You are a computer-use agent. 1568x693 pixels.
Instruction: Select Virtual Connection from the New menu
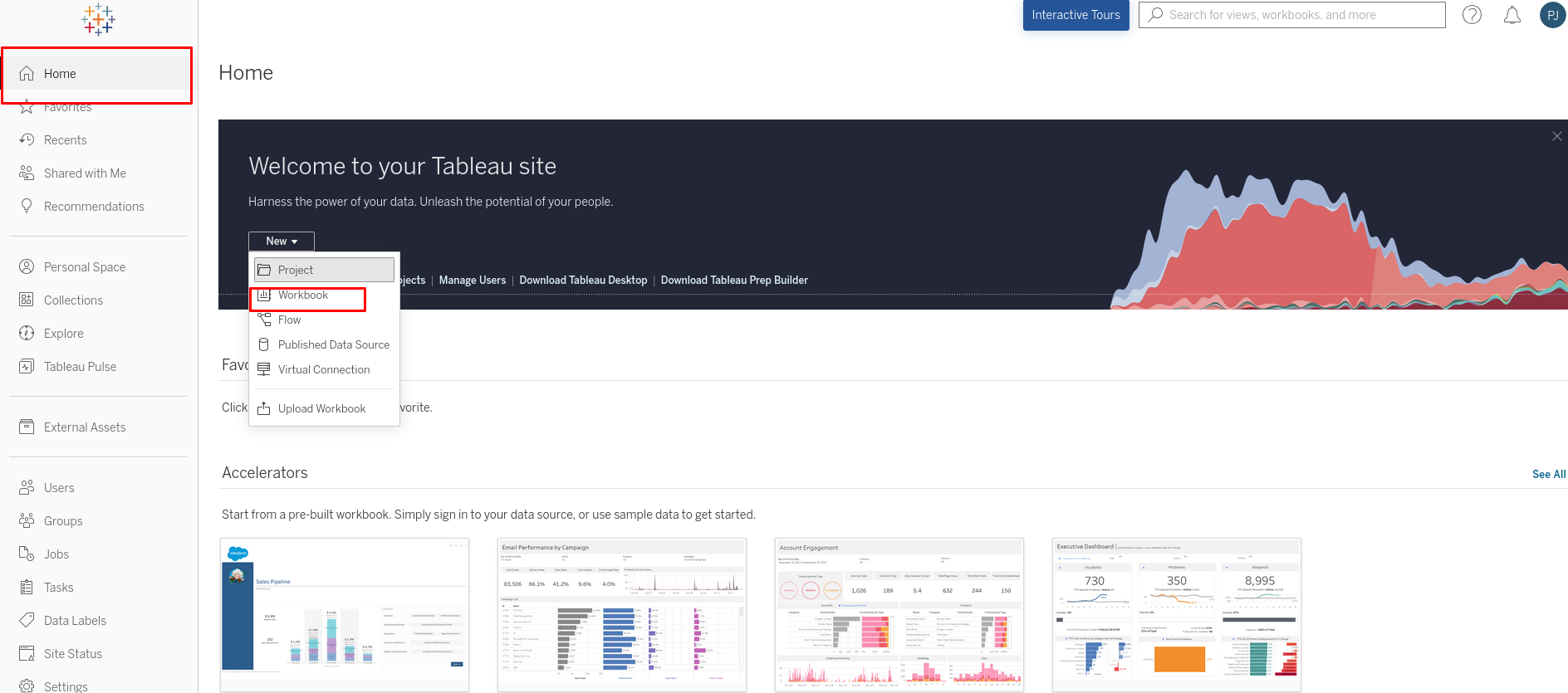(324, 369)
